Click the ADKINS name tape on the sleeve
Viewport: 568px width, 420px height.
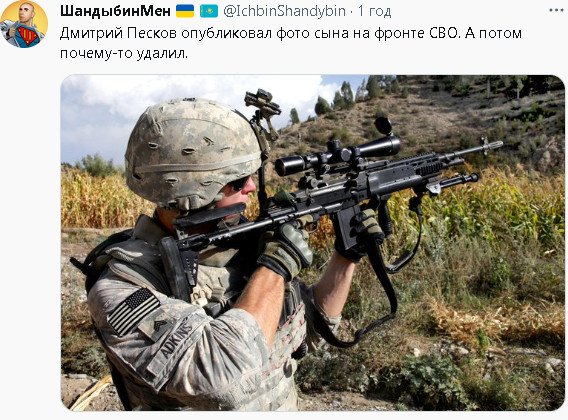pos(176,339)
